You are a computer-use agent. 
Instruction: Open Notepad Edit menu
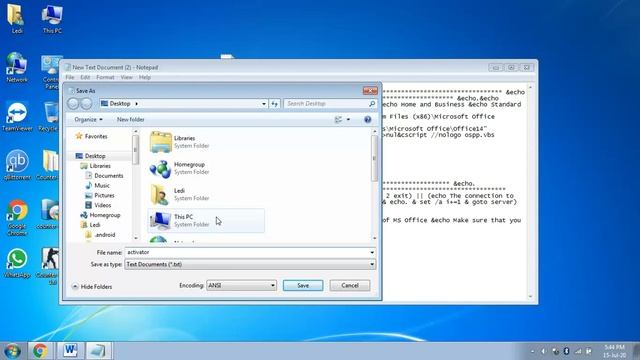[x=85, y=77]
